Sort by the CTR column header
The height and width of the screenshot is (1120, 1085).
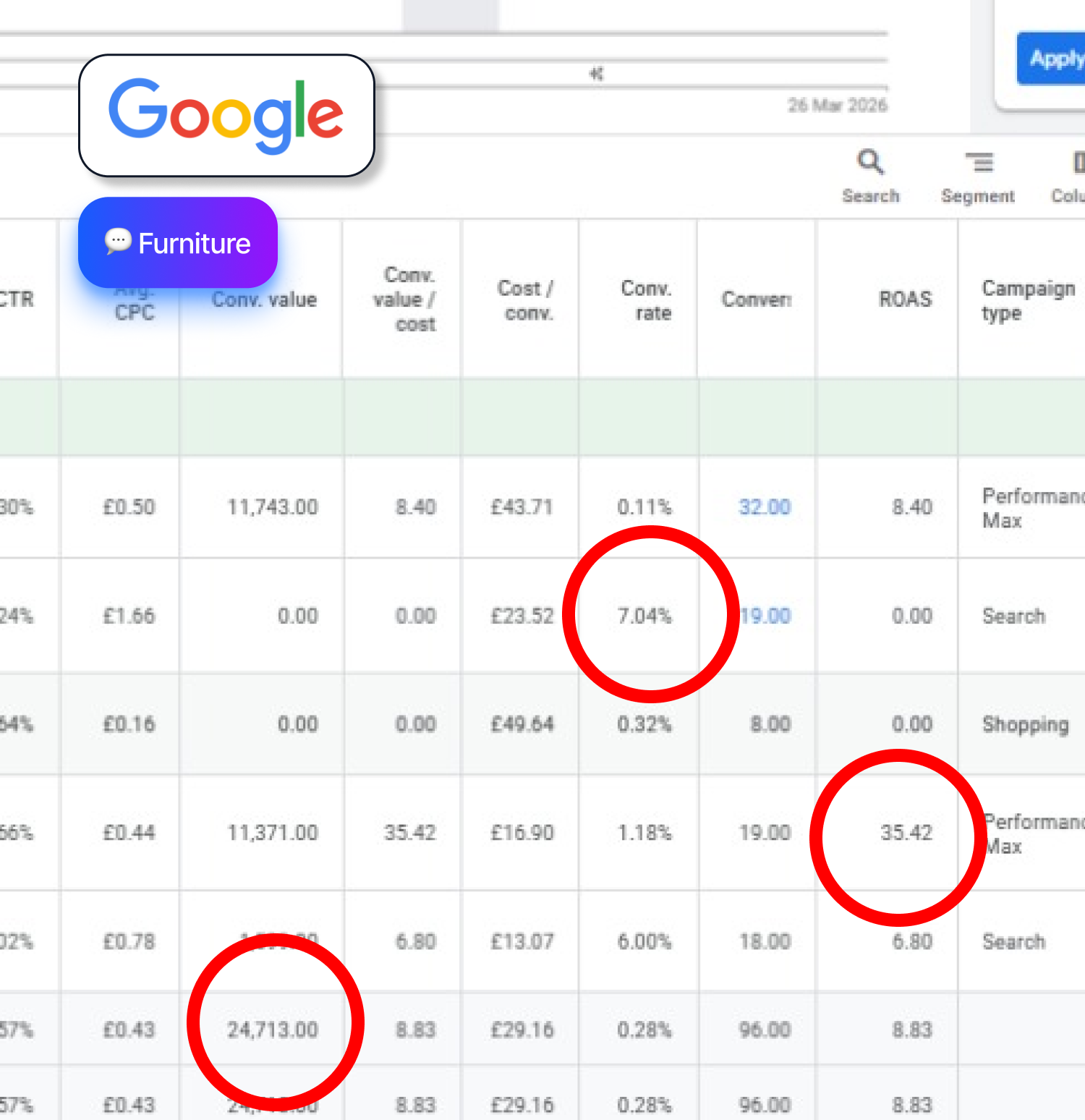pos(16,299)
